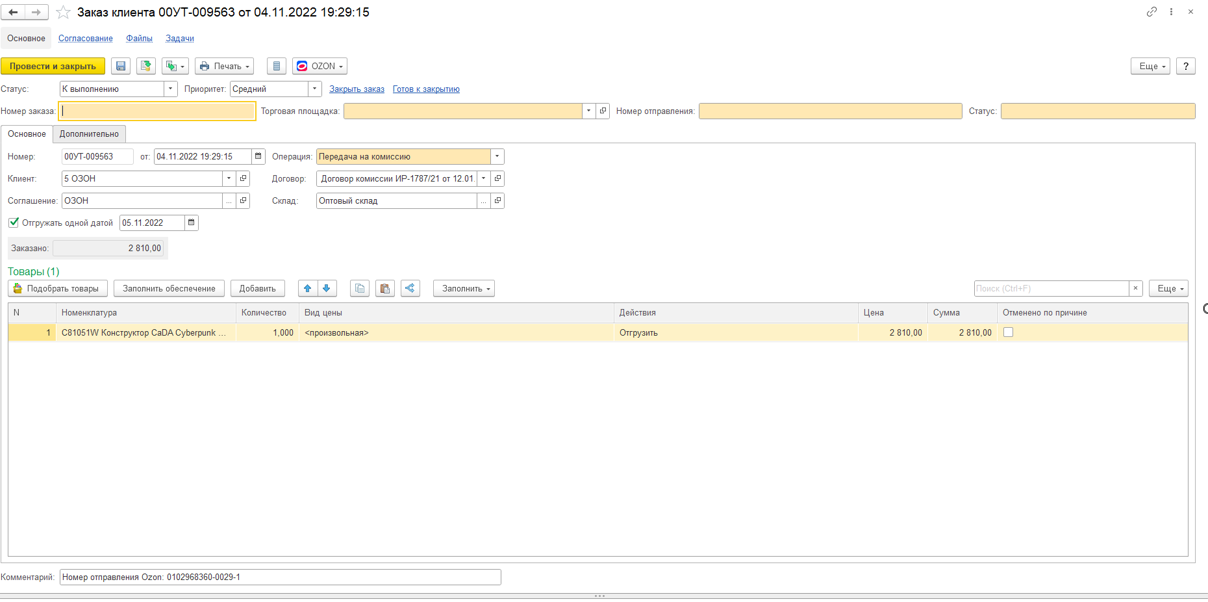Toggle 'Отгружать одной датой' checkbox

click(x=14, y=222)
